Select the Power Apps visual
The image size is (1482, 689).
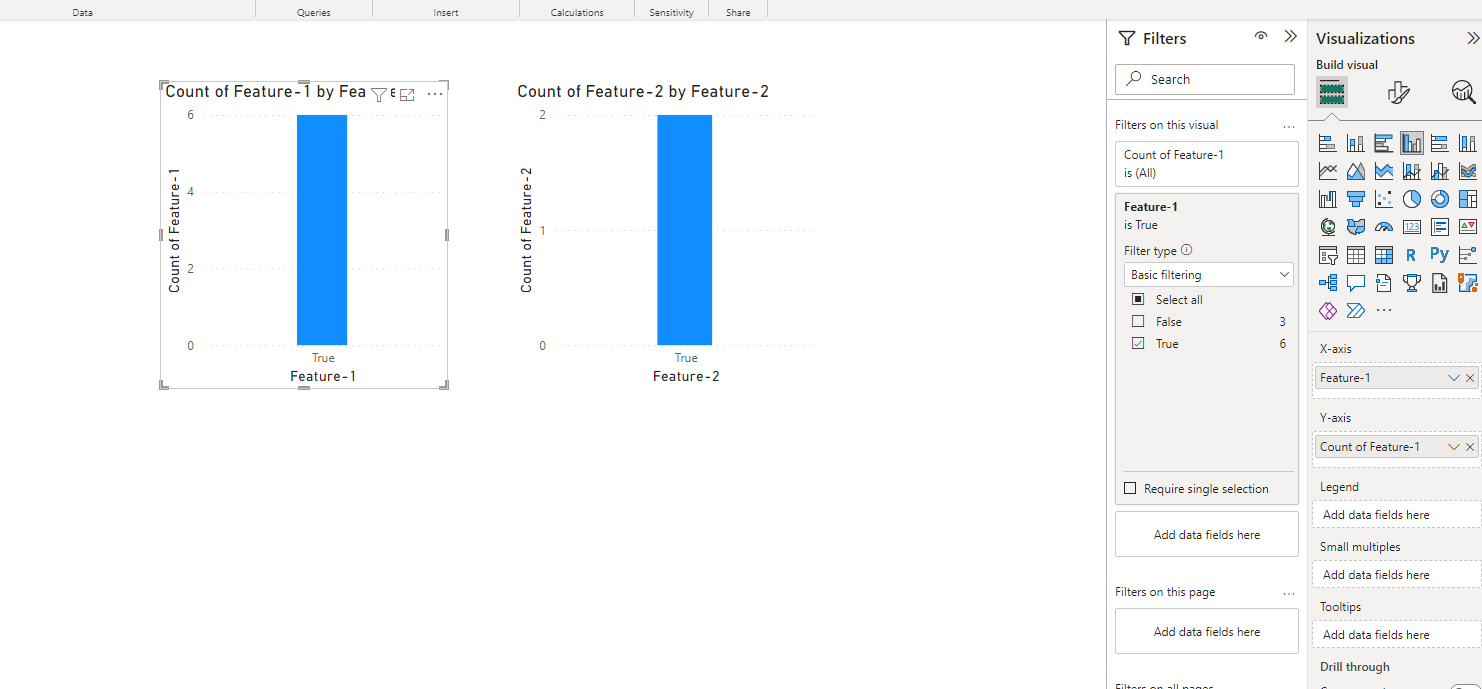pyautogui.click(x=1328, y=311)
